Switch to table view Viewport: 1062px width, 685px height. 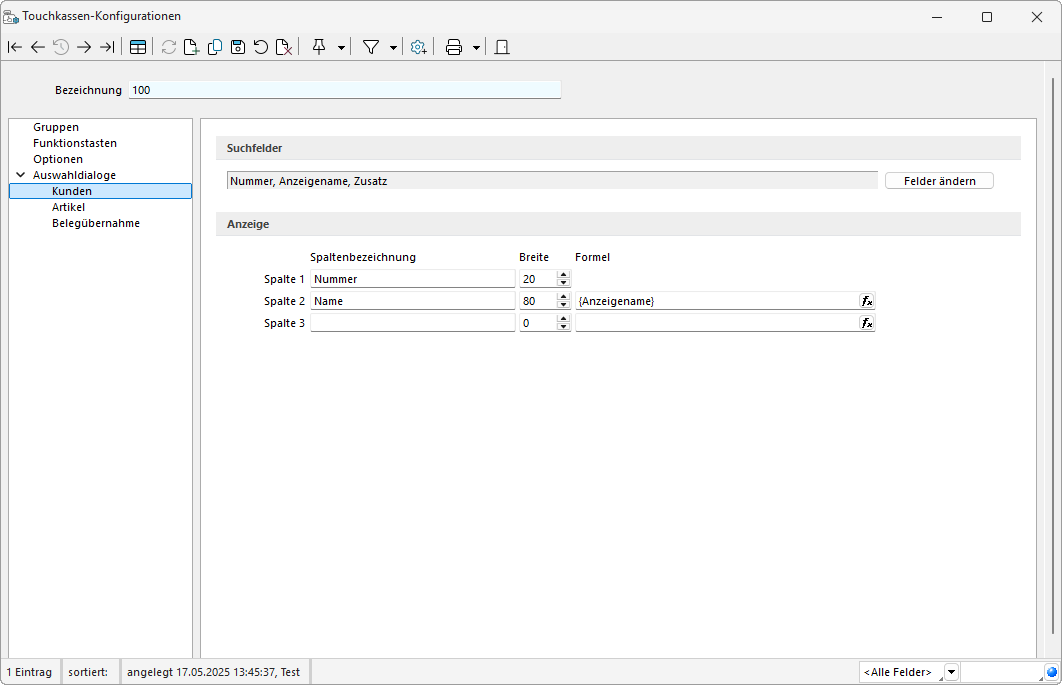click(x=138, y=47)
